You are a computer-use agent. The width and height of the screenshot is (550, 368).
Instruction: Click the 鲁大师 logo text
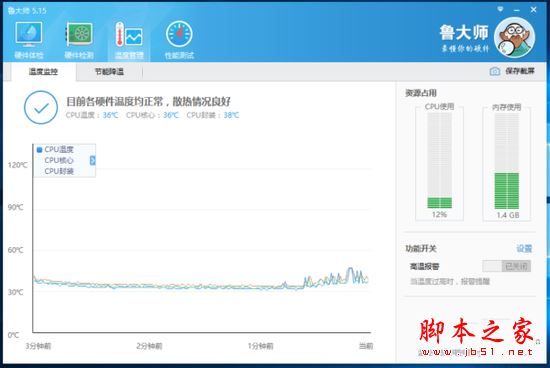[x=464, y=33]
